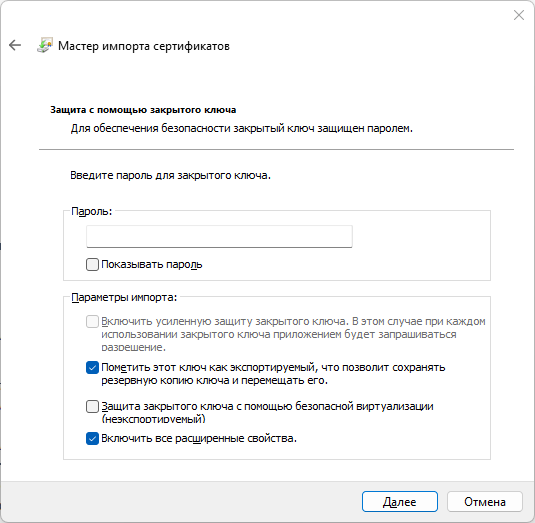This screenshot has height=523, width=535.
Task: Click the disabled усиленную защиту checkbox
Action: pyautogui.click(x=92, y=321)
